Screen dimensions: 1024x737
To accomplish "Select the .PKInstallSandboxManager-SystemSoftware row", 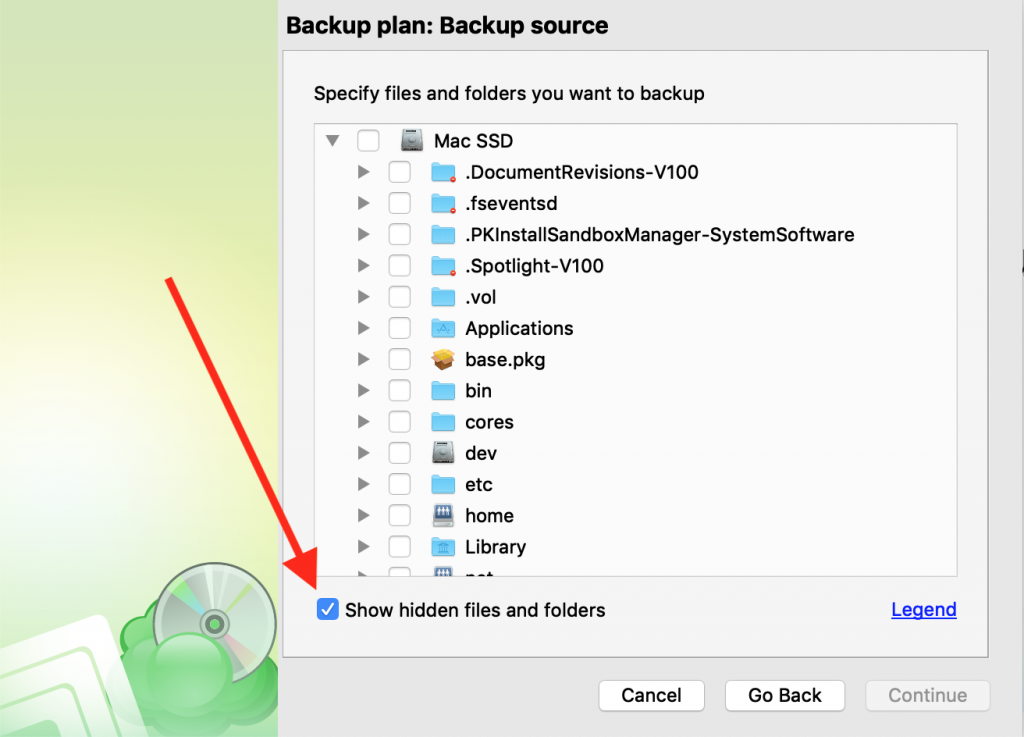I will [x=635, y=234].
